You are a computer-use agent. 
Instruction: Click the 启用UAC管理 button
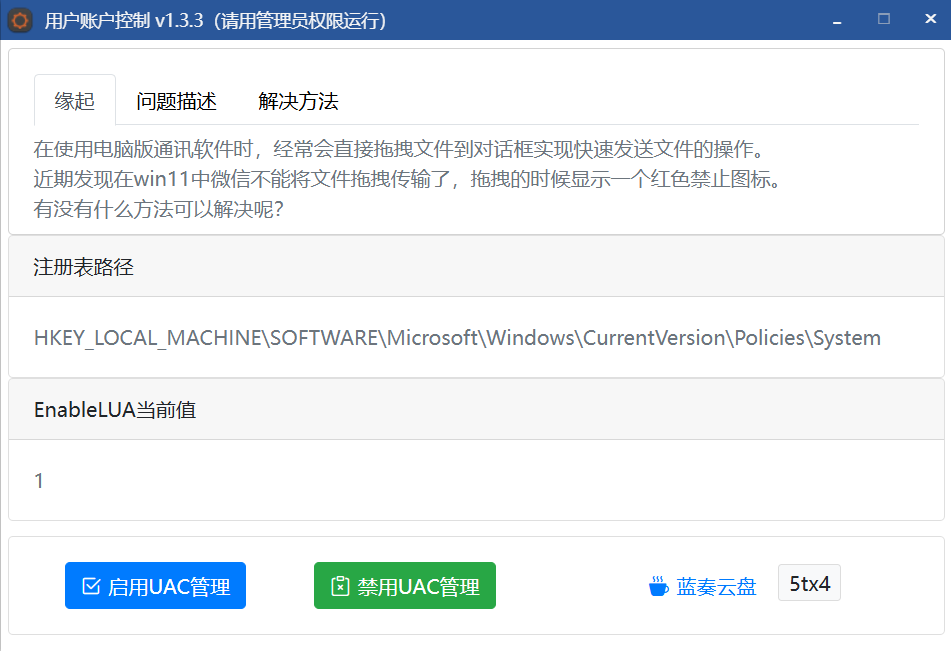click(x=155, y=585)
